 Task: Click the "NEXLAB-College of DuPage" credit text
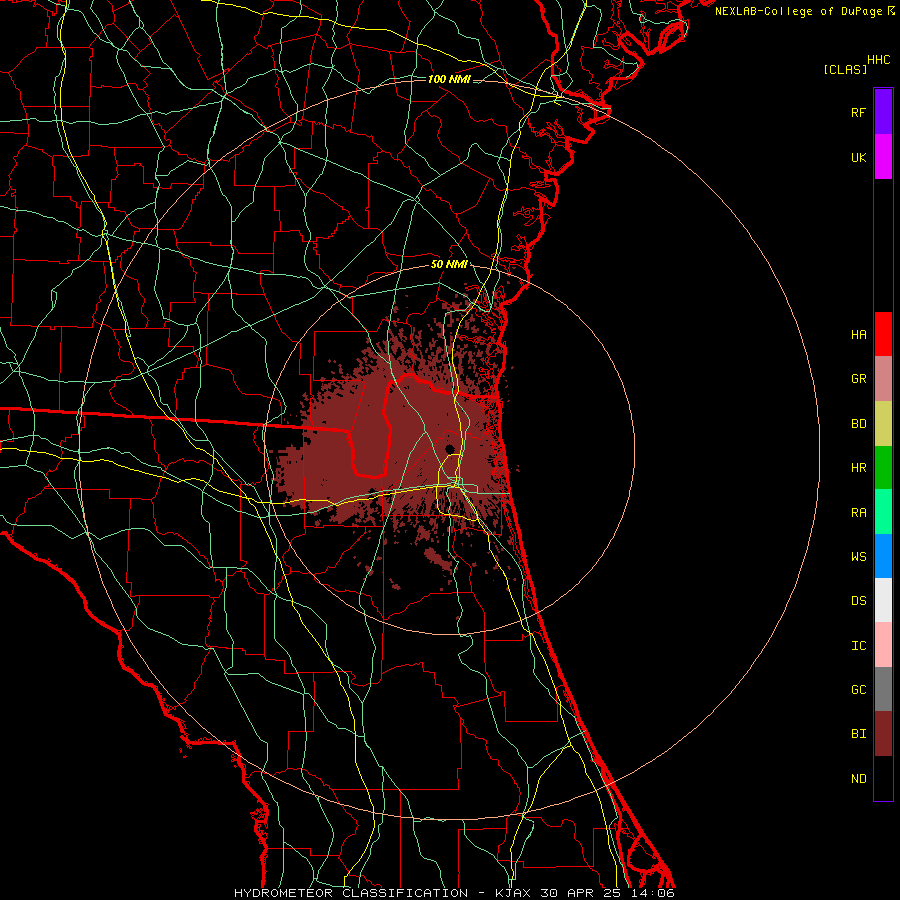(x=798, y=11)
